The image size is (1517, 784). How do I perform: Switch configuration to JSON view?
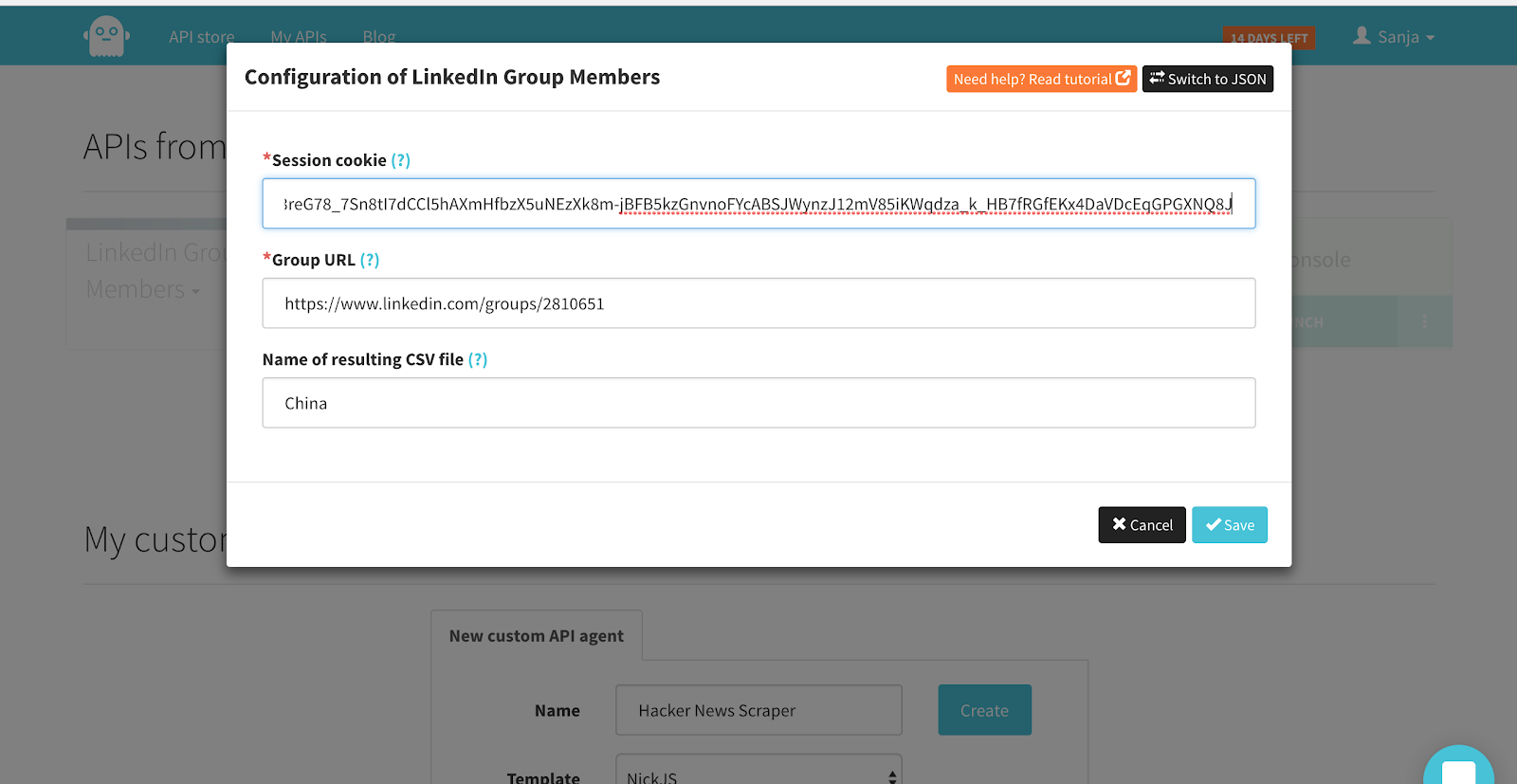tap(1208, 79)
